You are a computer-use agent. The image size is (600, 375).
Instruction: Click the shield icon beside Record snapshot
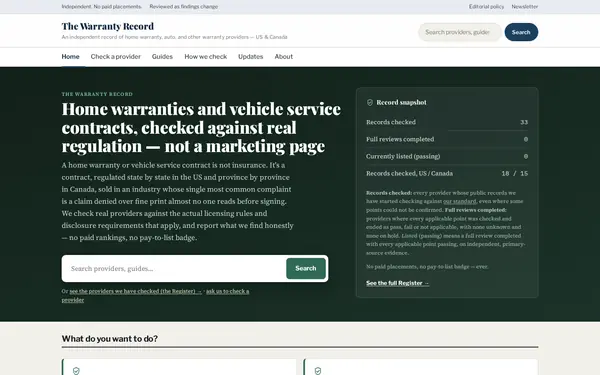370,103
